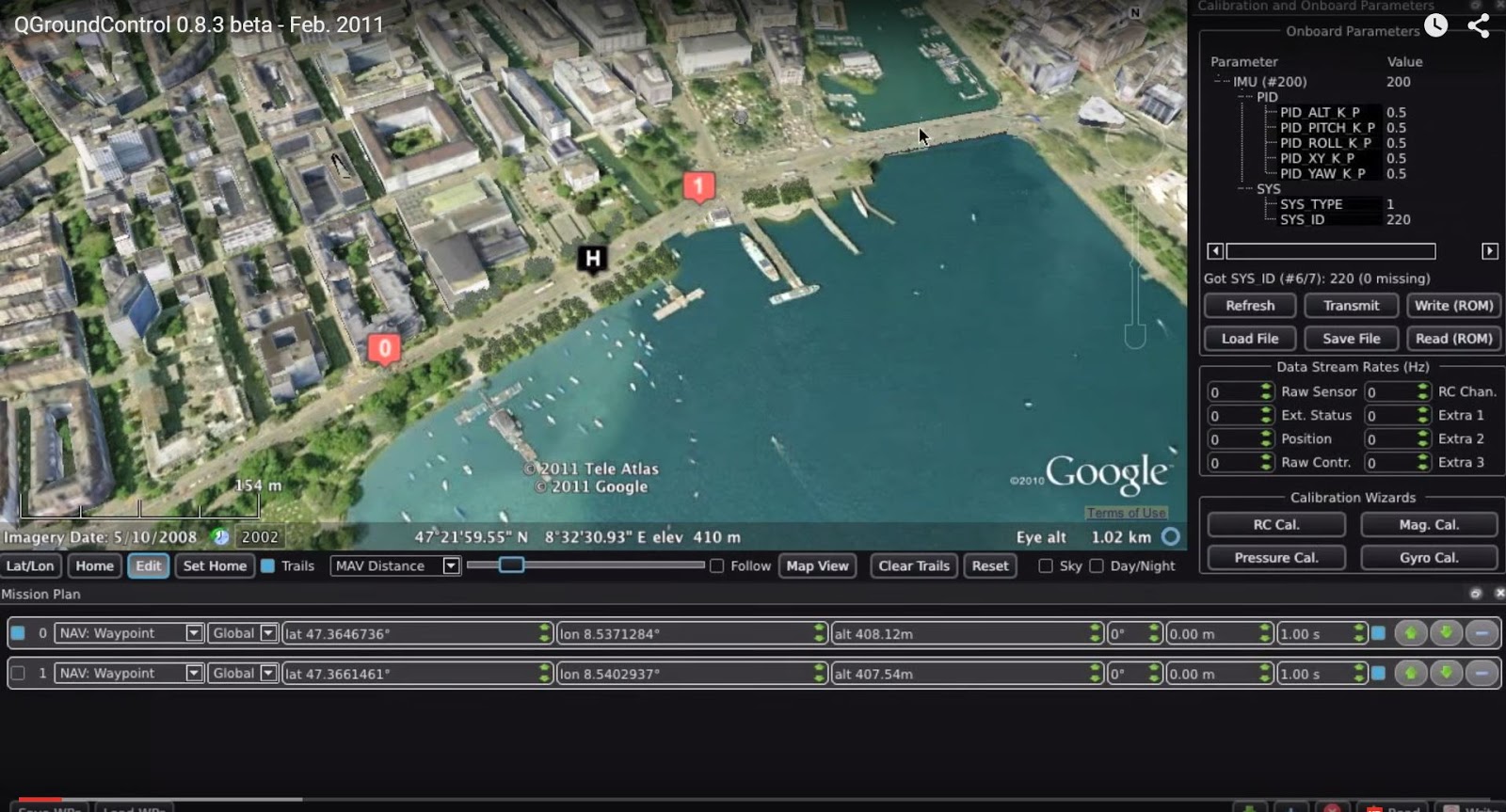
Task: Collapse the IMU (#200) tree node
Action: 1219,81
